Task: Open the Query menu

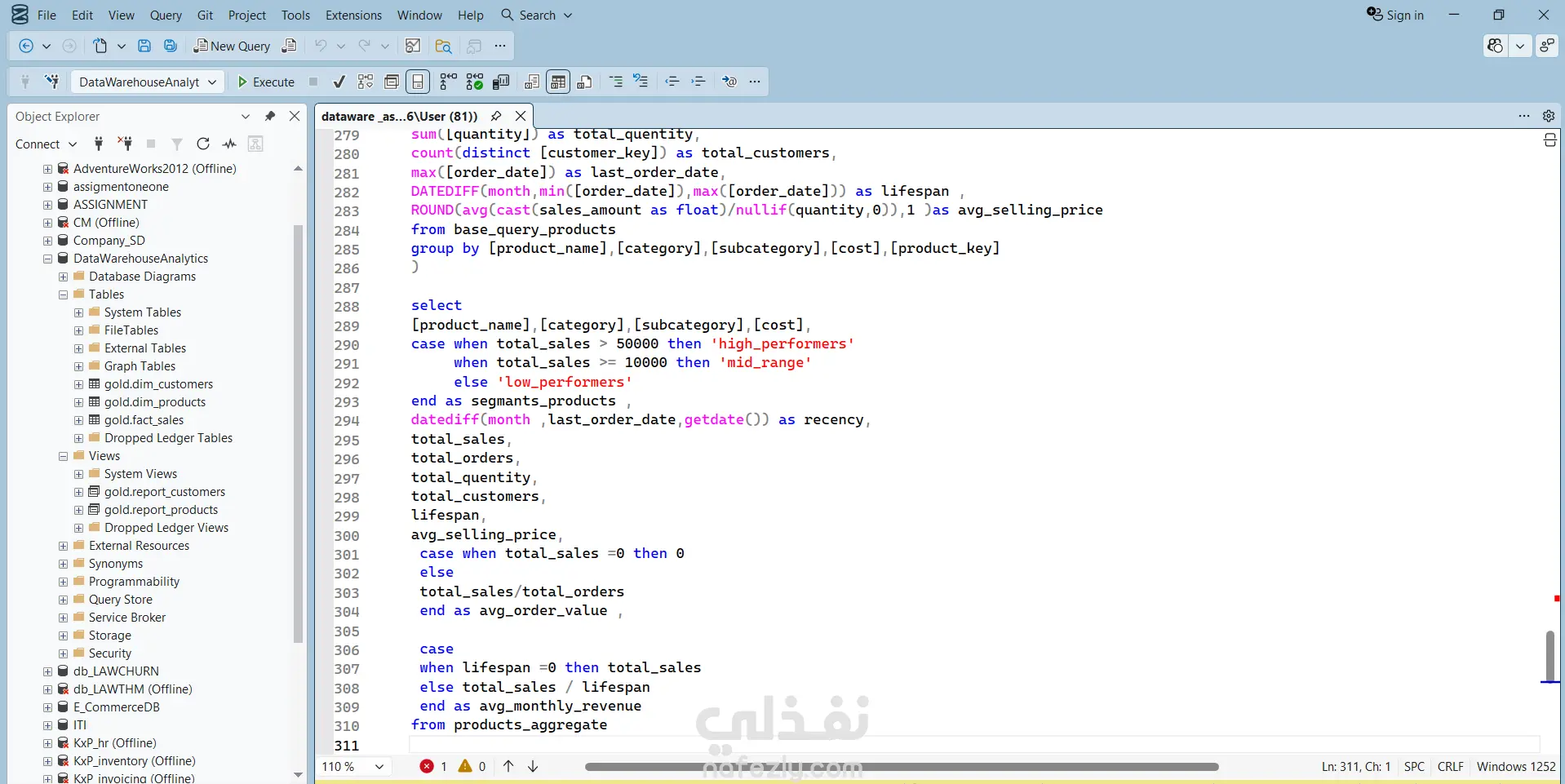Action: click(x=166, y=15)
